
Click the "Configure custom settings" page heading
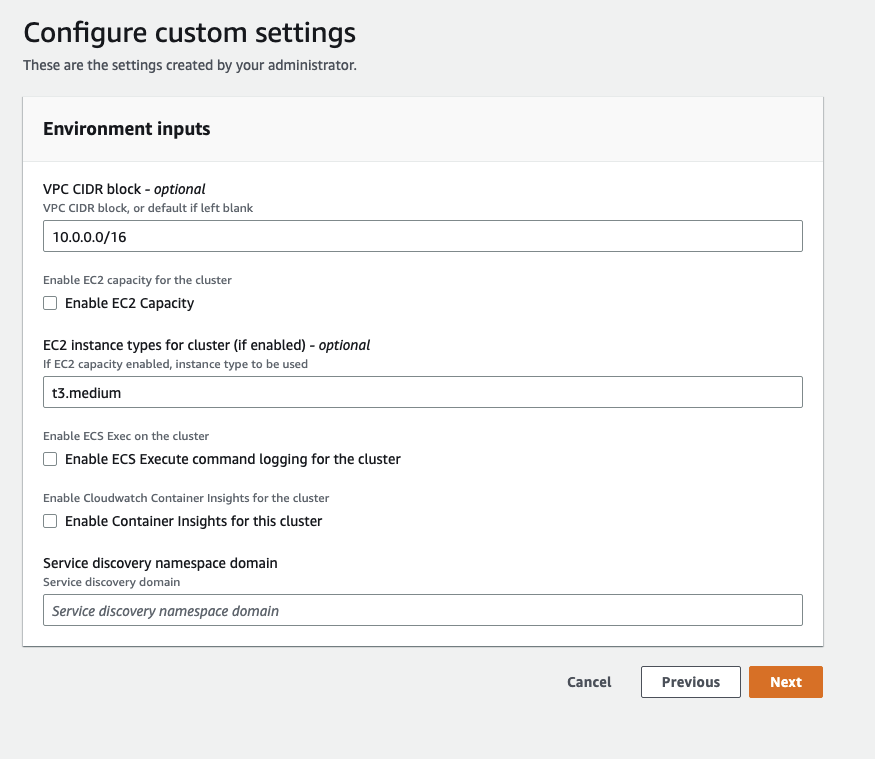click(x=189, y=33)
